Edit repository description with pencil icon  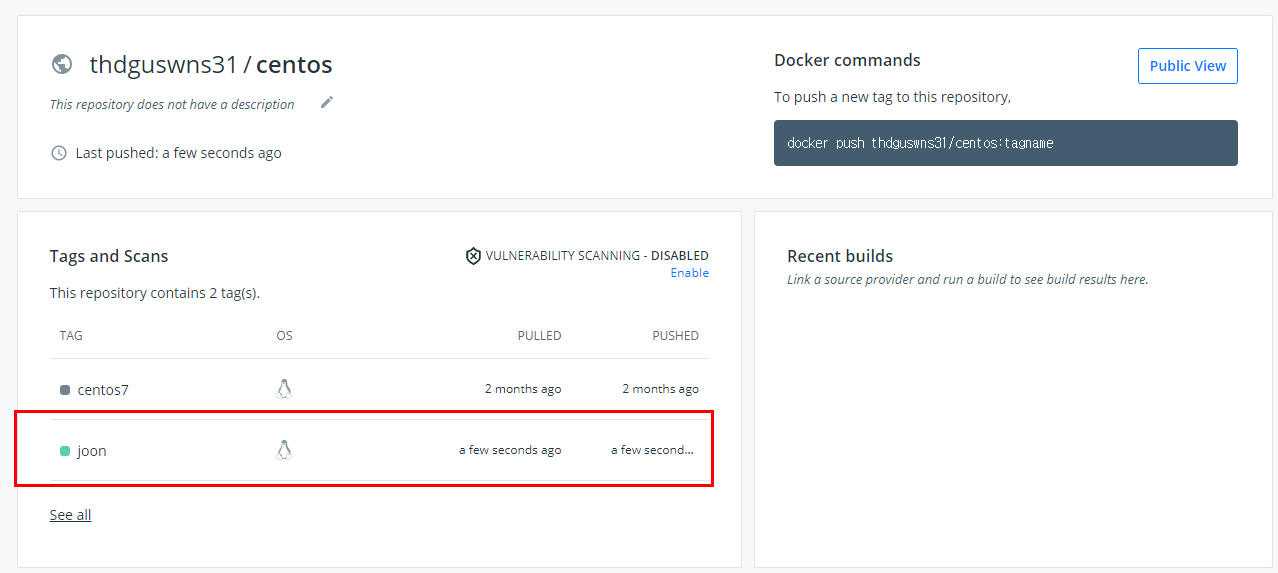[327, 102]
